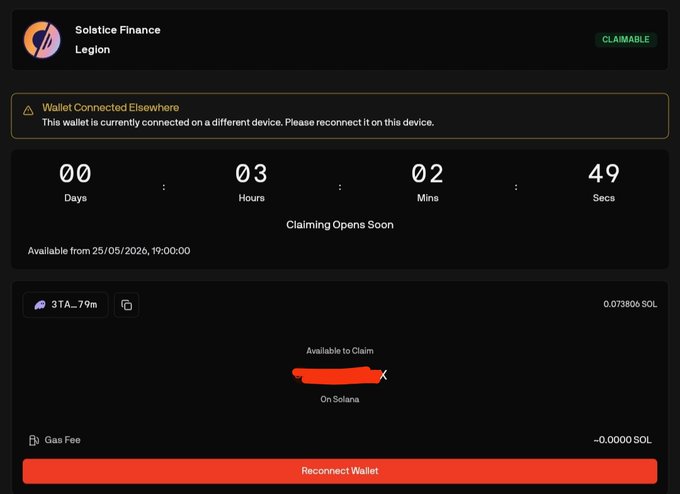Click the 'Available to Claim' label
Screen dimensions: 680x494
[340, 351]
